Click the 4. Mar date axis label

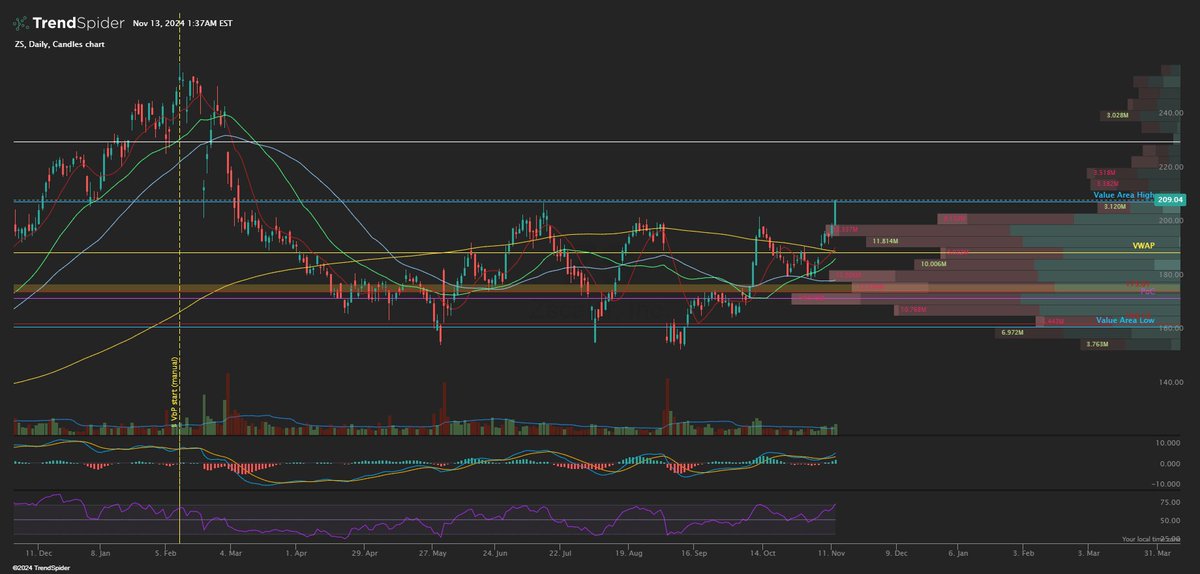229,551
